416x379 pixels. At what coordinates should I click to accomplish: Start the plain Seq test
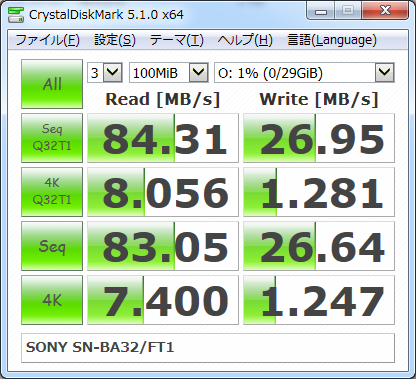(52, 246)
